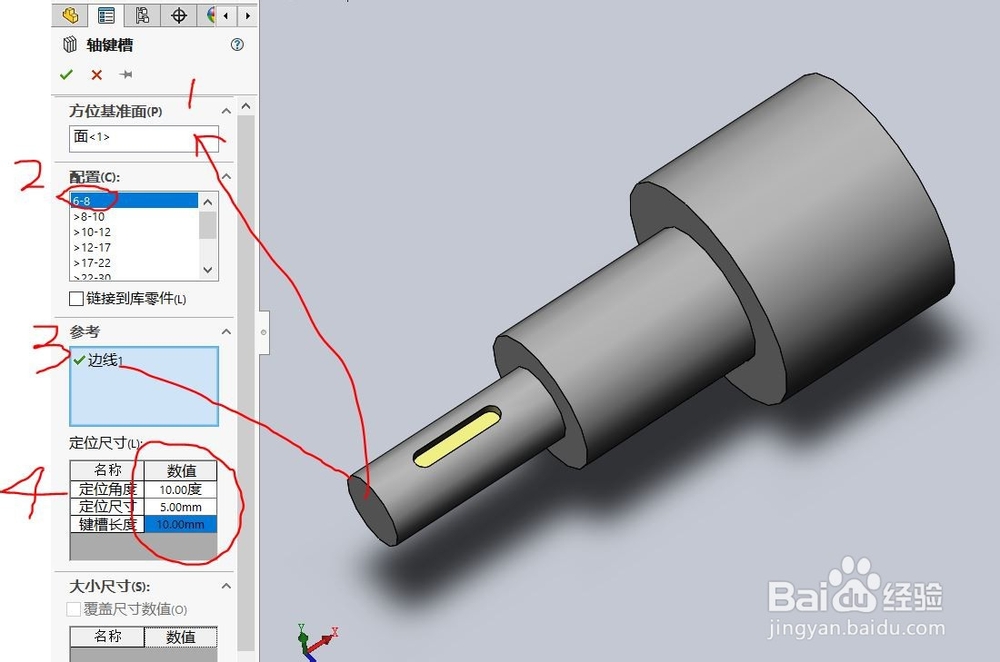Click the 键槽长度 value 10.00mm
This screenshot has width=1000, height=662.
(180, 524)
